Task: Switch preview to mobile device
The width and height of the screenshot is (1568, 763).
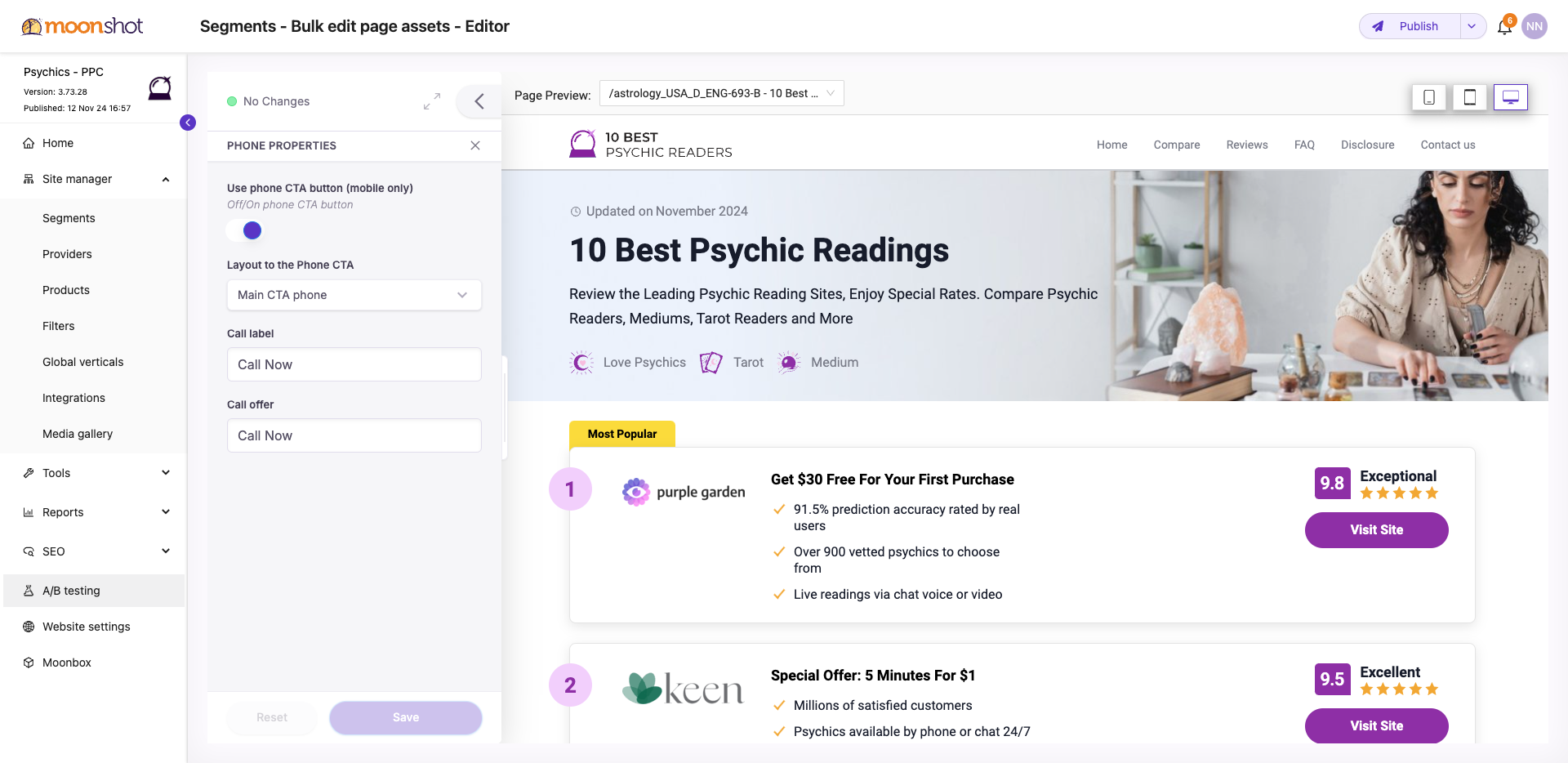Action: point(1429,97)
